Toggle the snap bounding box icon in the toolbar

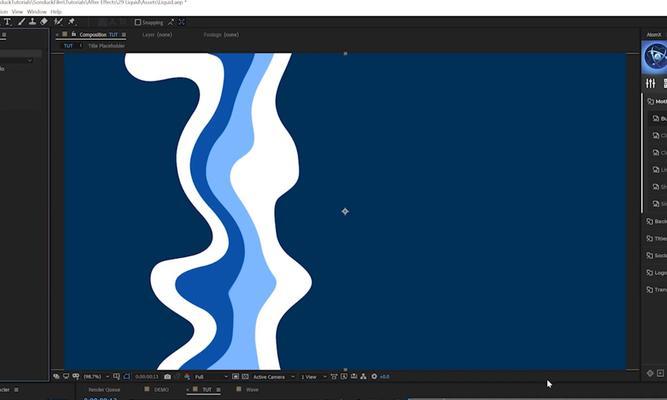tap(182, 22)
